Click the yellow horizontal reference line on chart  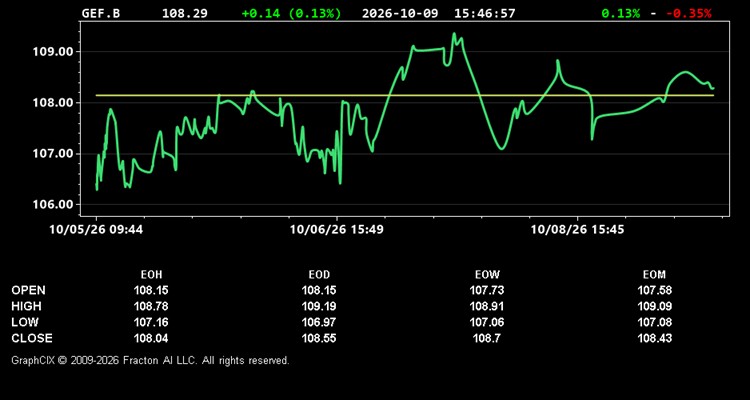coord(405,95)
